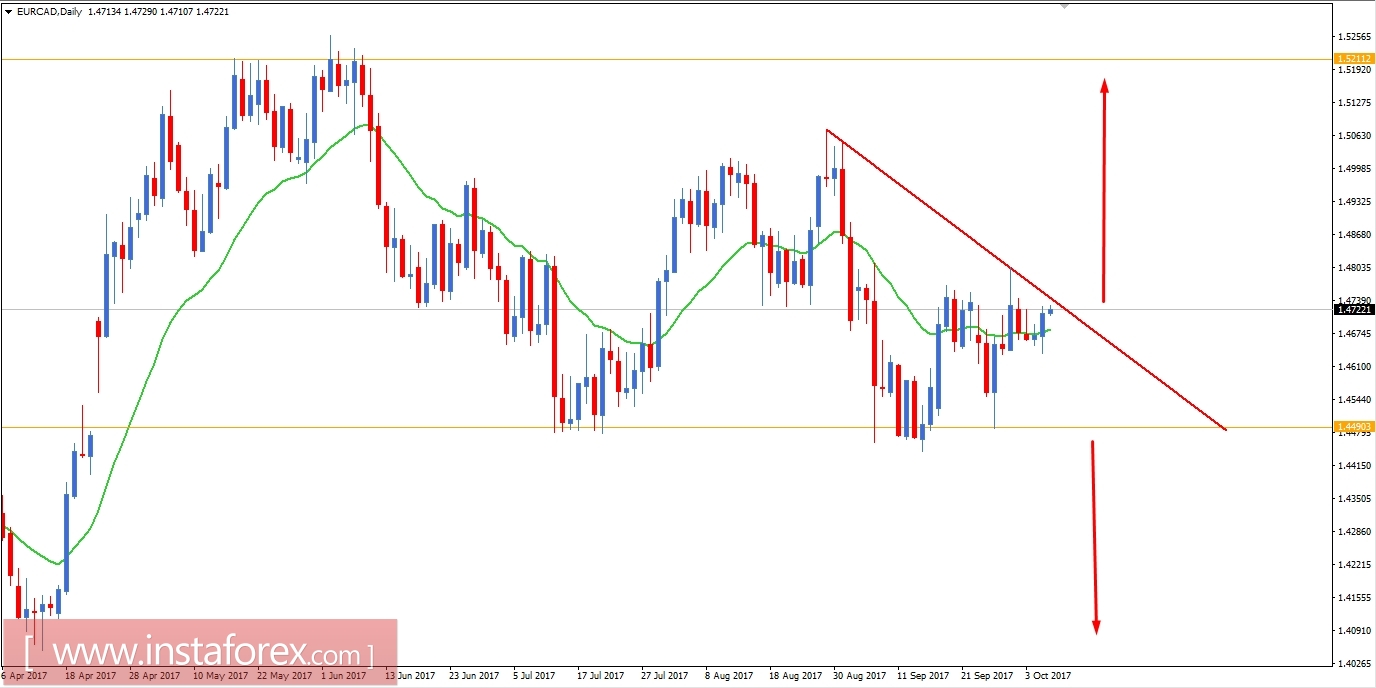Open the EURCAD chart symbol dropdown arrow
The image size is (1376, 688).
(x=10, y=13)
